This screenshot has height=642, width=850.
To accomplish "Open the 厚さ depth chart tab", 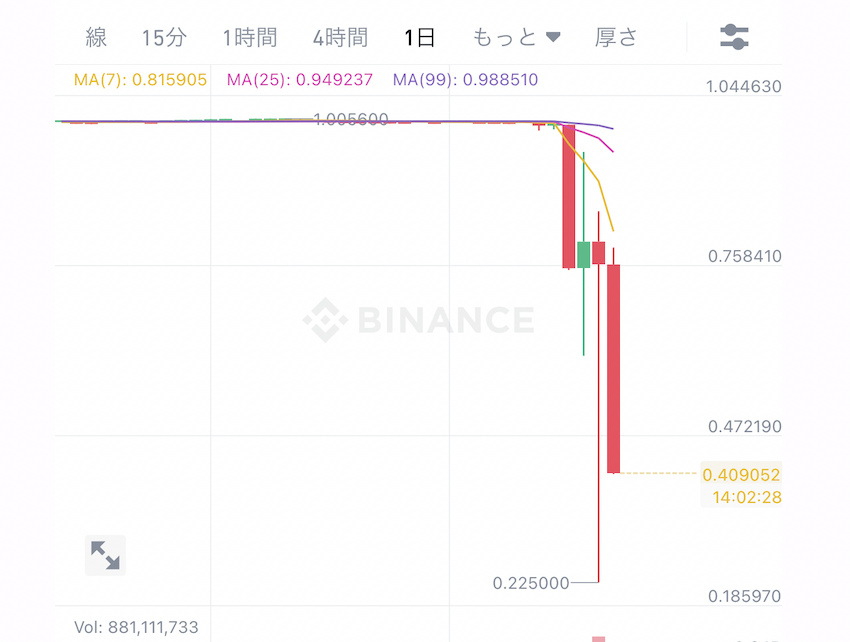I will 616,37.
